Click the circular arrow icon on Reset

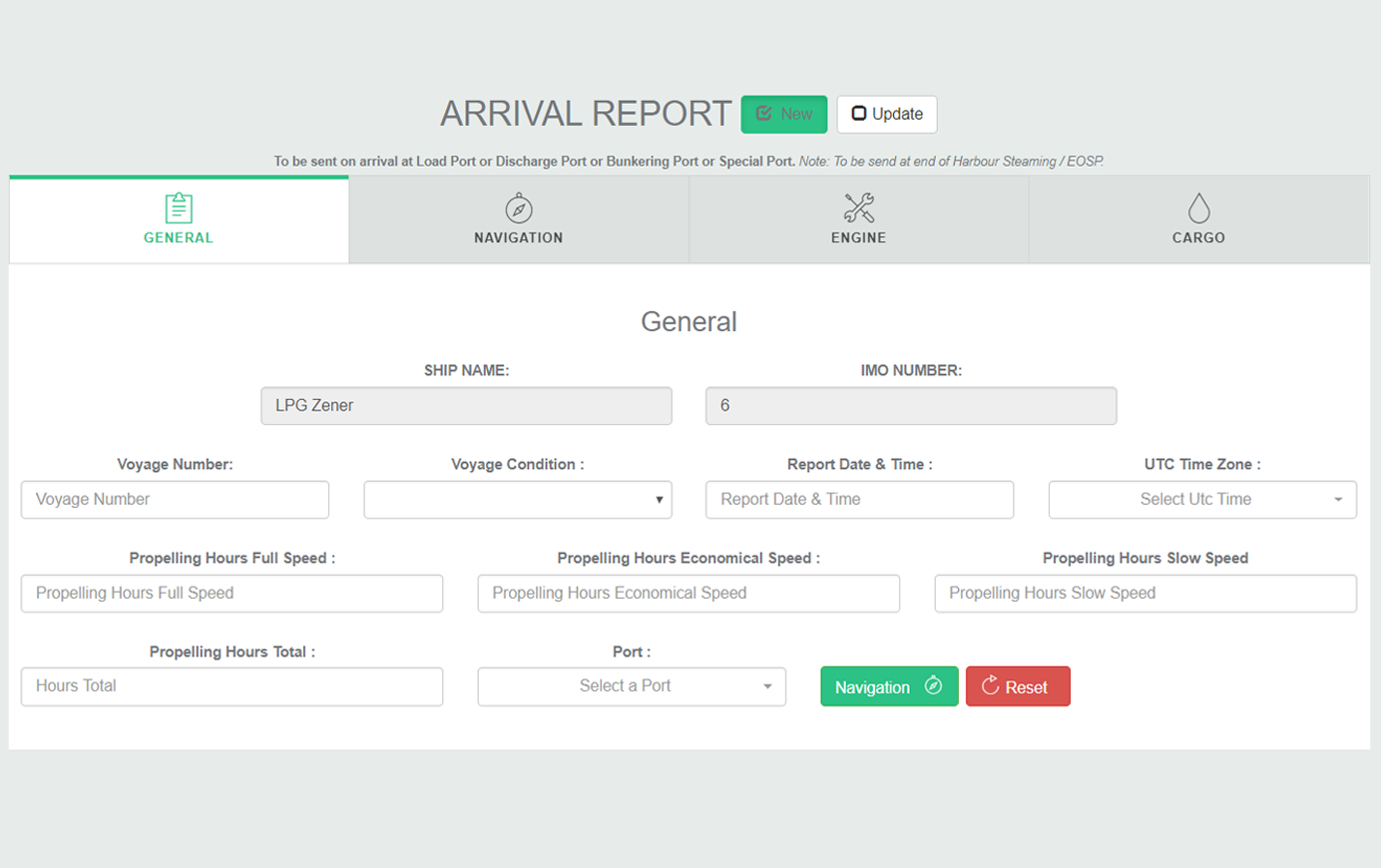pyautogui.click(x=990, y=685)
